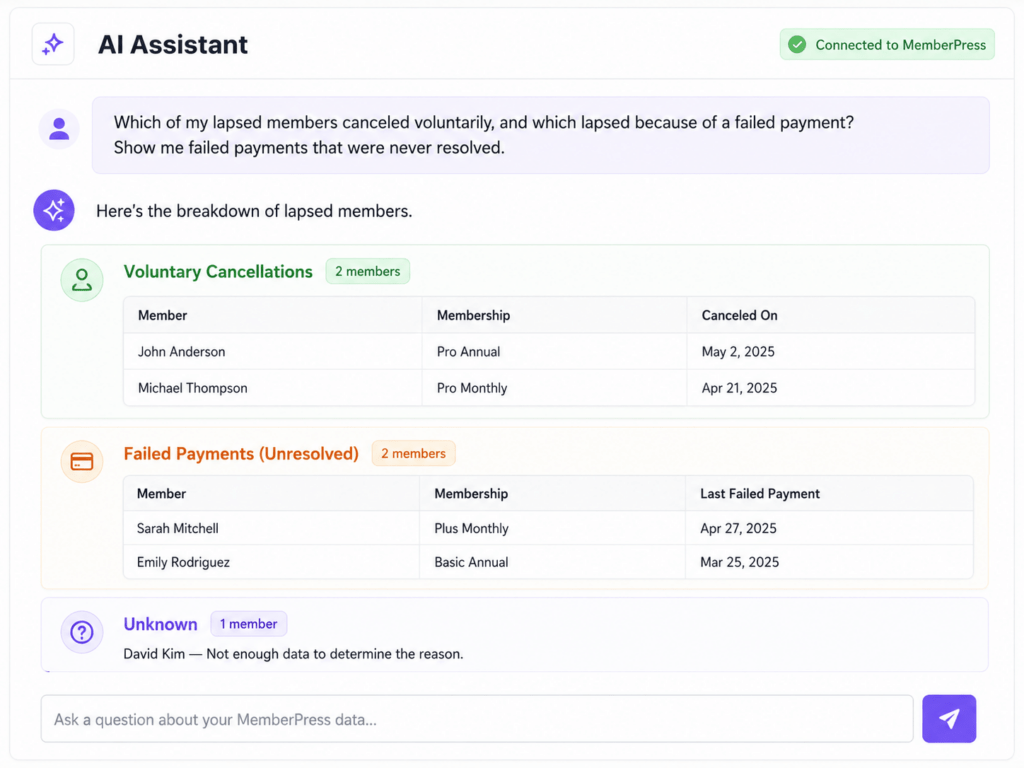The height and width of the screenshot is (768, 1024).
Task: Select the Sarah Mitchell member cell
Action: click(x=271, y=528)
